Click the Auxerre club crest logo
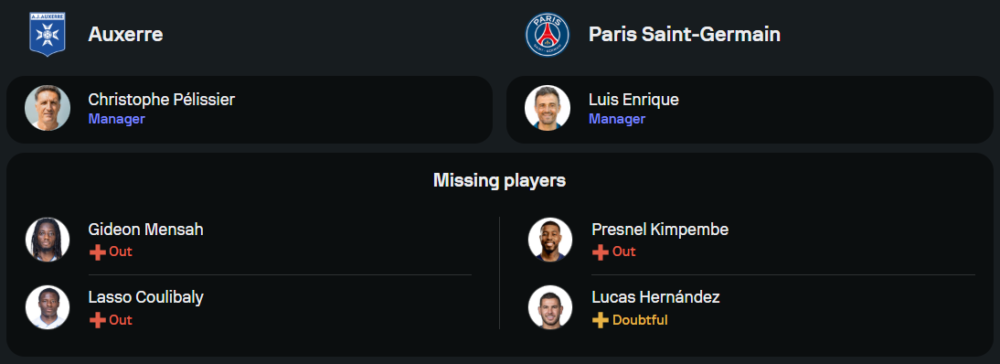This screenshot has height=364, width=1000. coord(47,34)
